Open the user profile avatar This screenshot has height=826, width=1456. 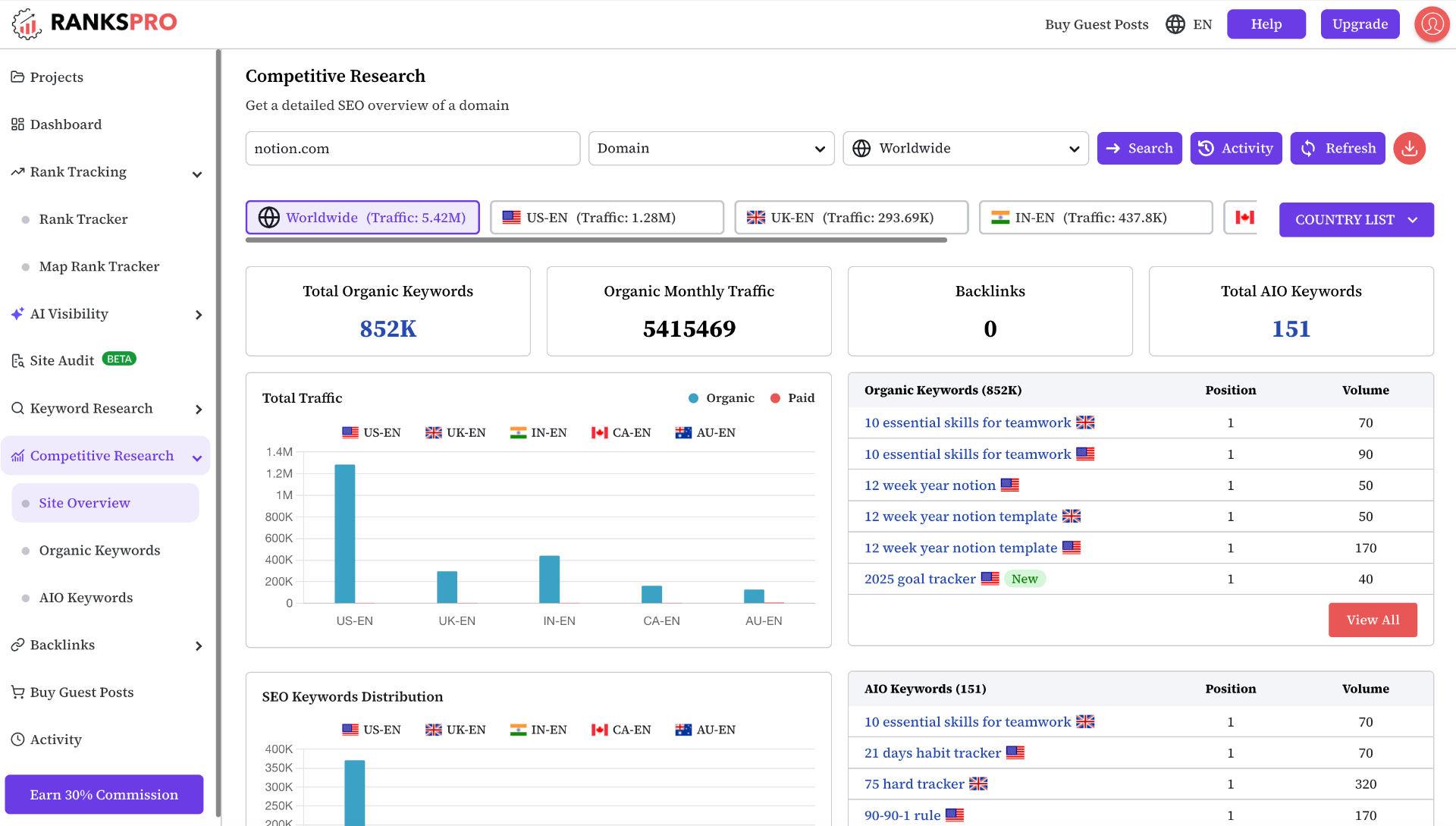(1432, 24)
